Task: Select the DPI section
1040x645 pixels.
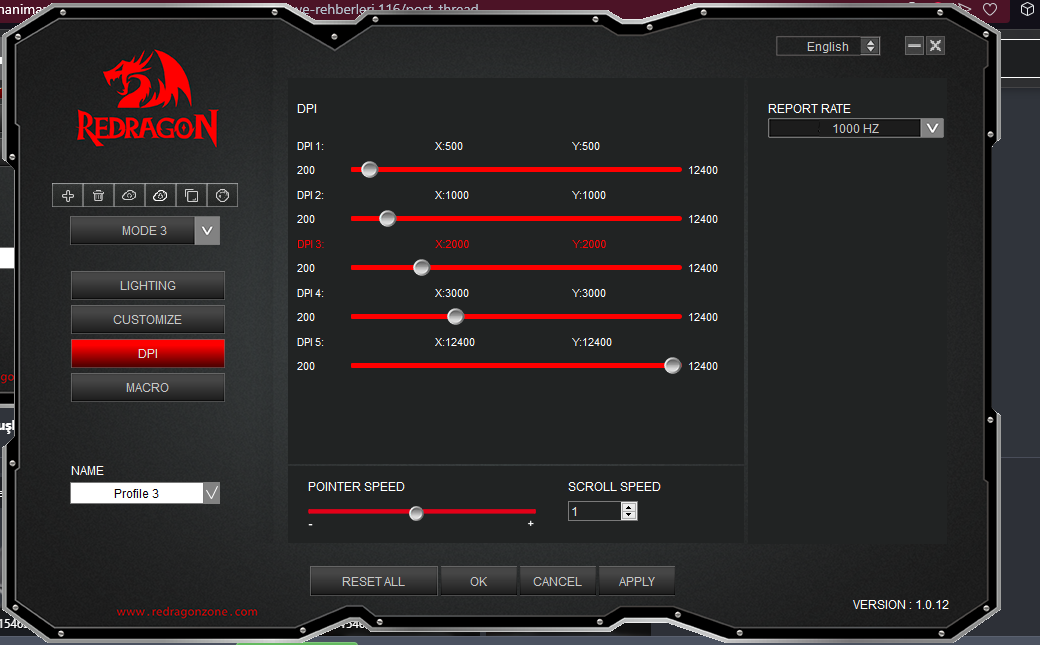Action: (148, 354)
